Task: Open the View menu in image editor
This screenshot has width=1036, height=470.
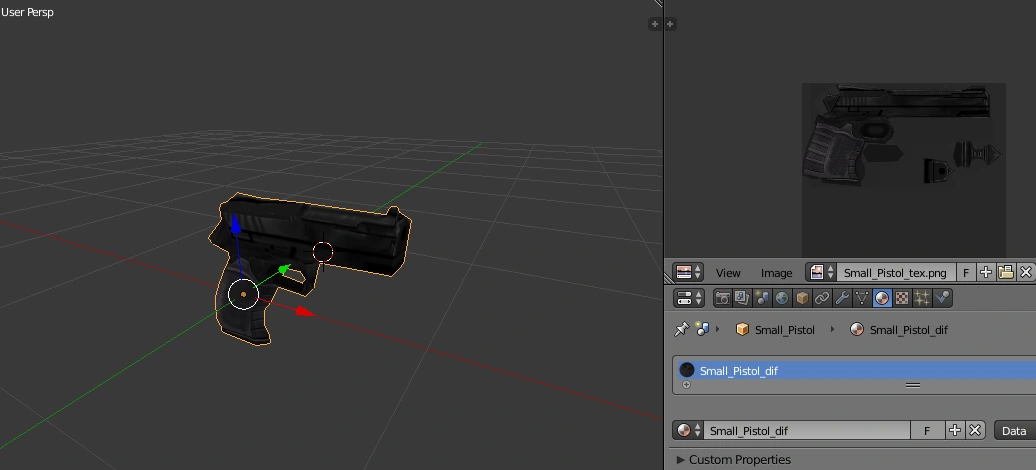Action: pyautogui.click(x=727, y=272)
